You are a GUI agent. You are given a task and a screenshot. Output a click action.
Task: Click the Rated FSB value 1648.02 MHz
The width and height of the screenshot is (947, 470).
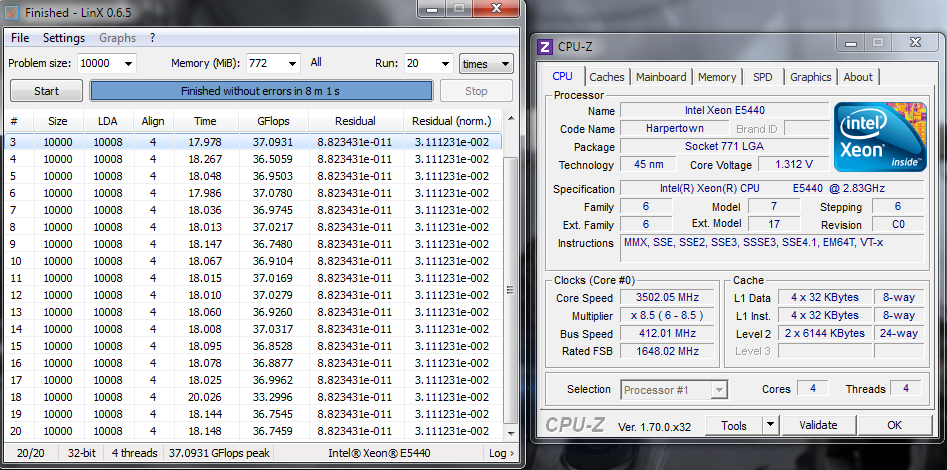[667, 350]
